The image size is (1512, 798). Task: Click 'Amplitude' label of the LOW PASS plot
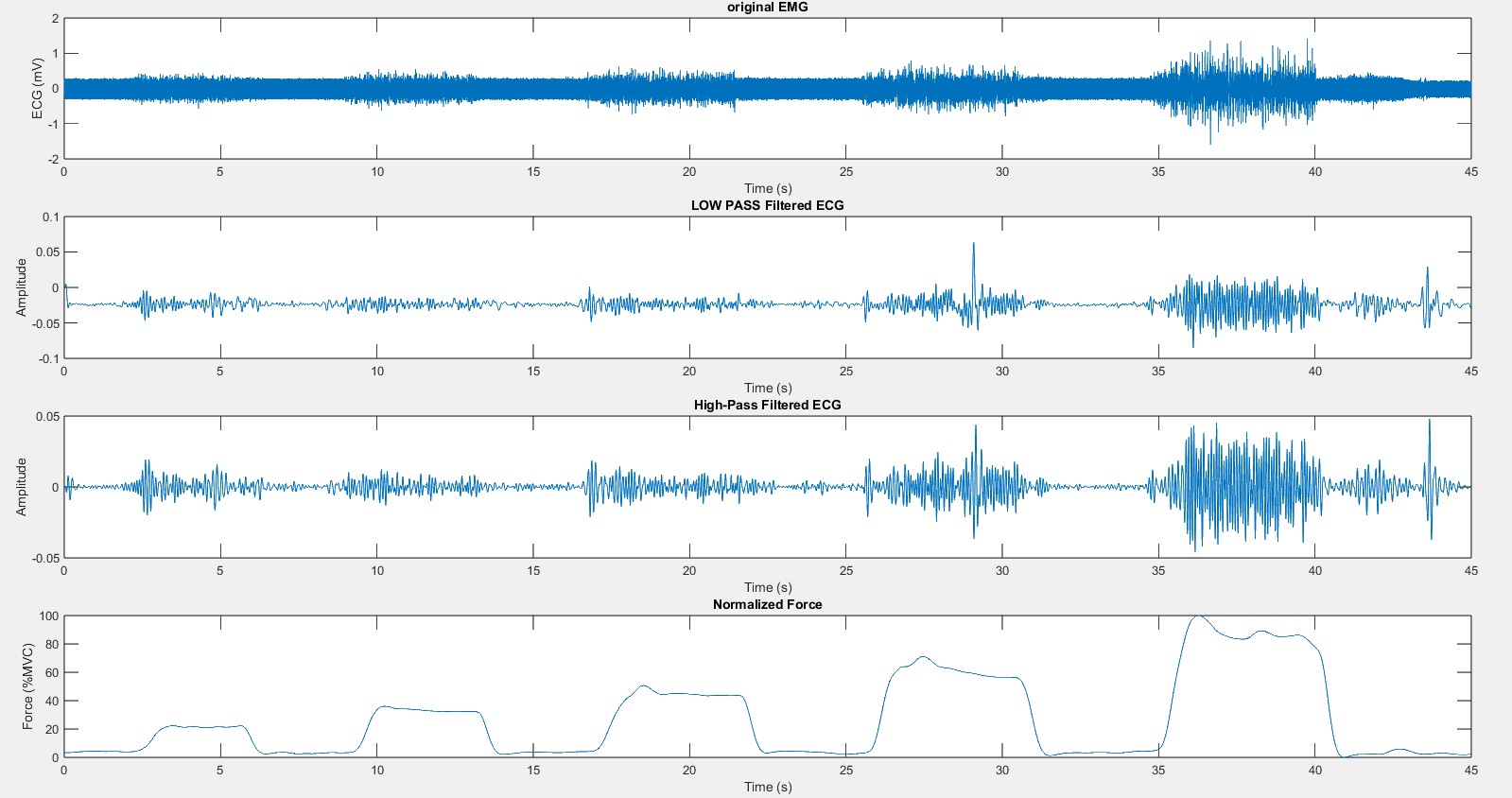click(21, 287)
